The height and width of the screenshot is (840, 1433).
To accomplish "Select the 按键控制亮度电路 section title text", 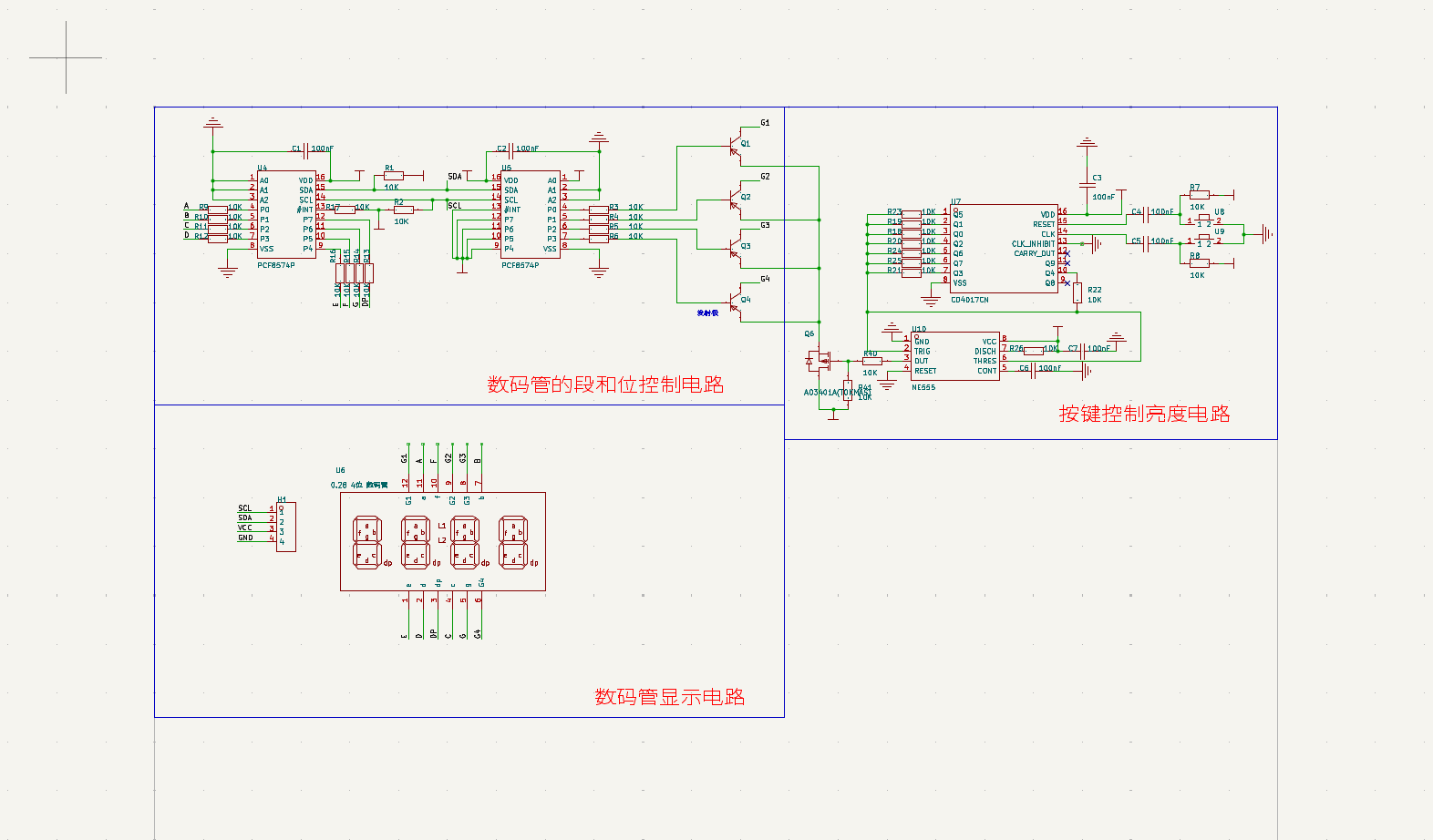I will pos(1144,414).
